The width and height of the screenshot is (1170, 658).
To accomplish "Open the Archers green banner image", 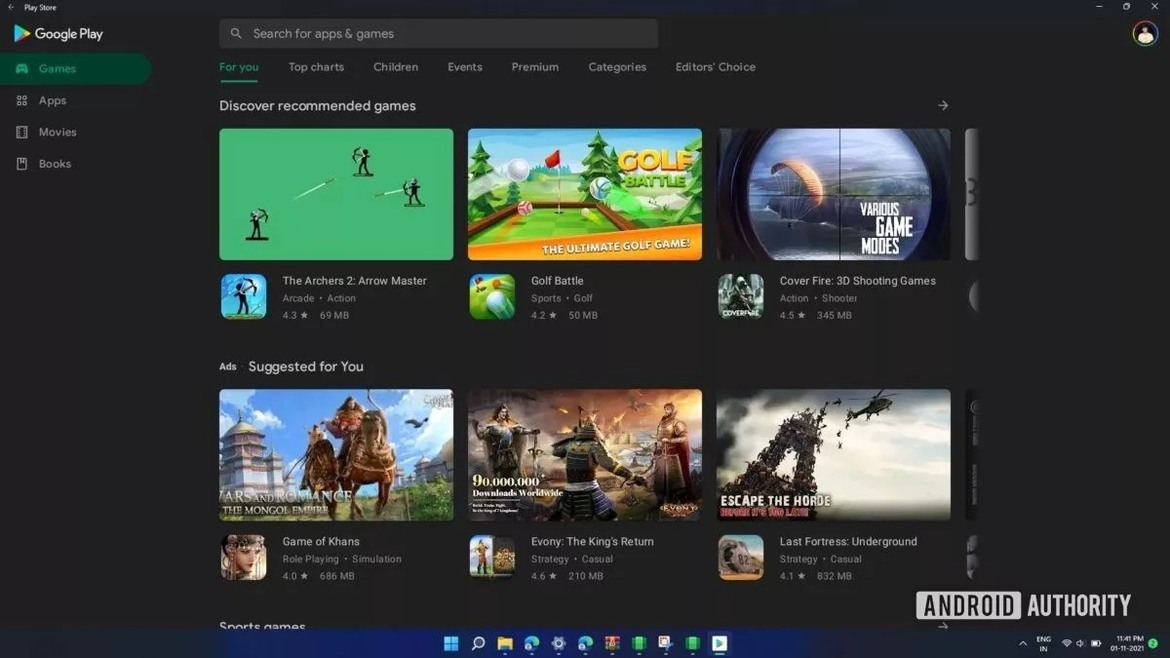I will tap(336, 195).
